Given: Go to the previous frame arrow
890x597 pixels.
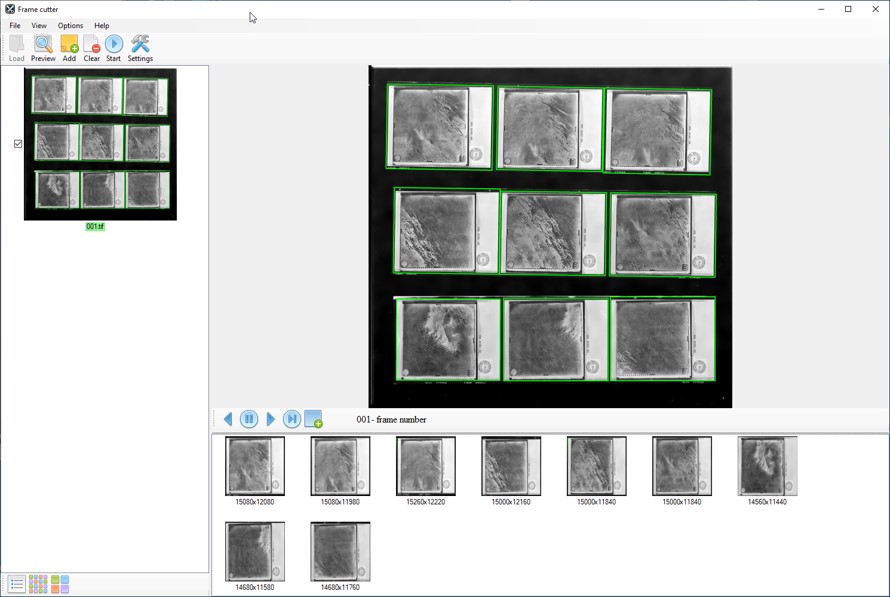Looking at the screenshot, I should [x=228, y=419].
